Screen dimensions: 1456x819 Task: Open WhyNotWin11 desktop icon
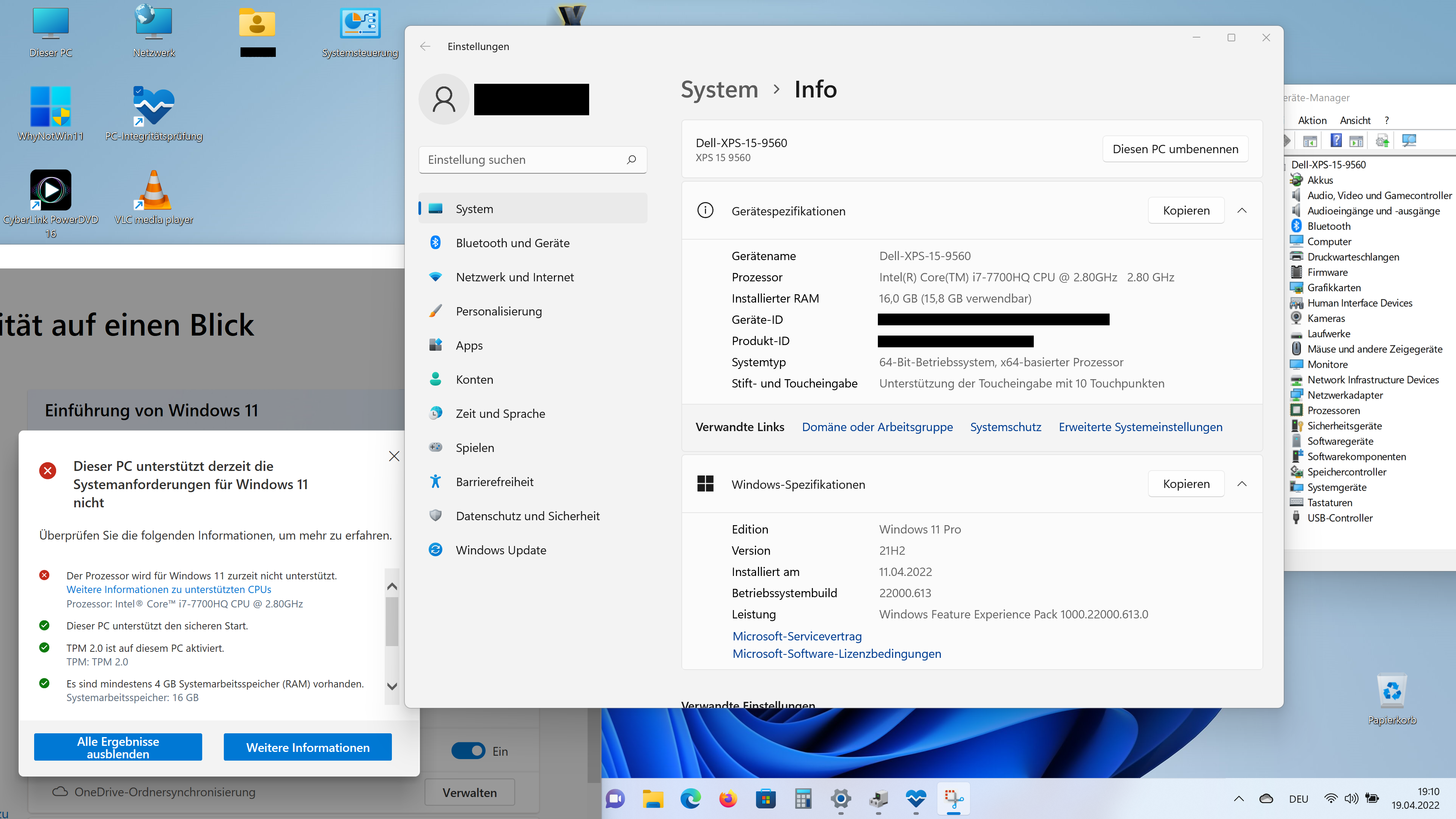click(50, 107)
